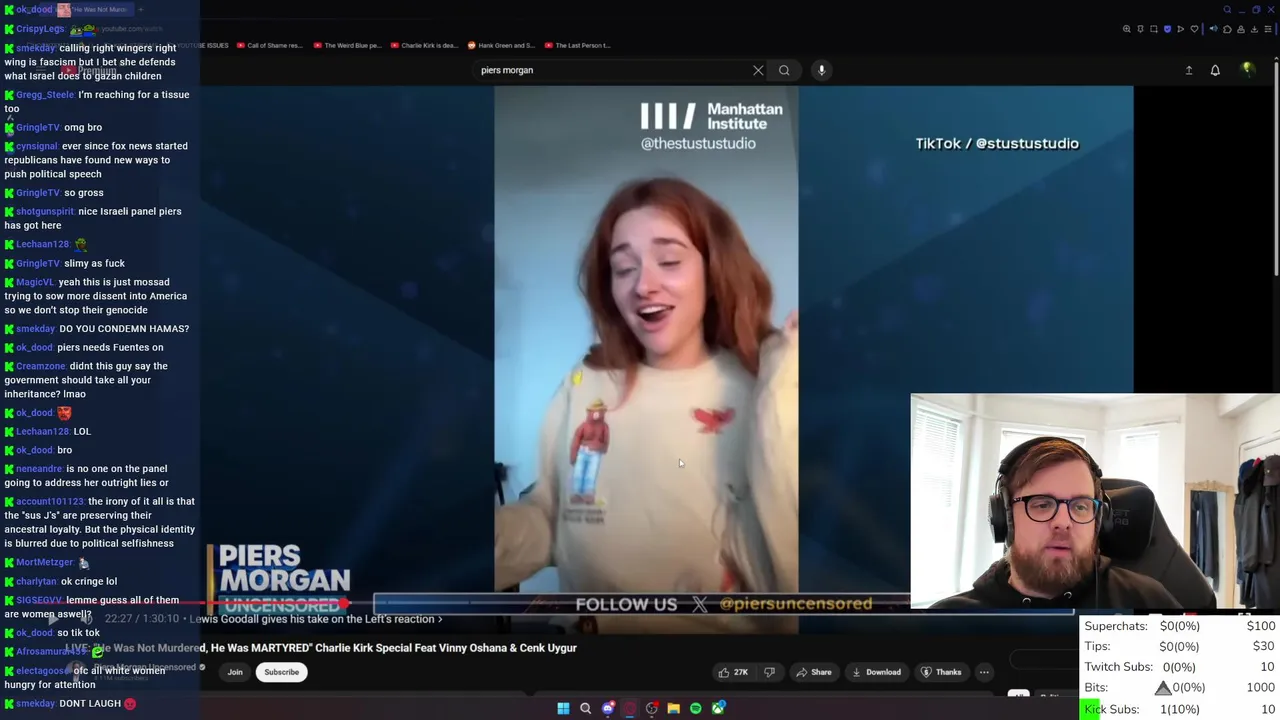1280x720 pixels.
Task: Clear the 'piers morgan' search text
Action: [758, 70]
